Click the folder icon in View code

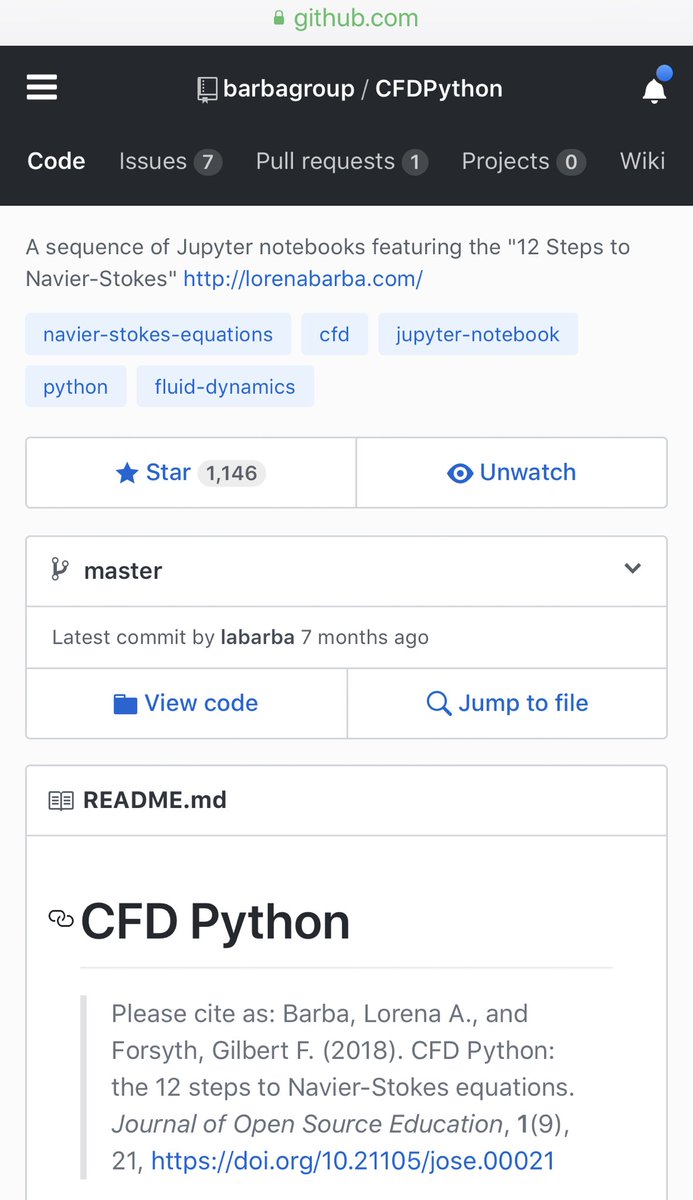[x=125, y=704]
